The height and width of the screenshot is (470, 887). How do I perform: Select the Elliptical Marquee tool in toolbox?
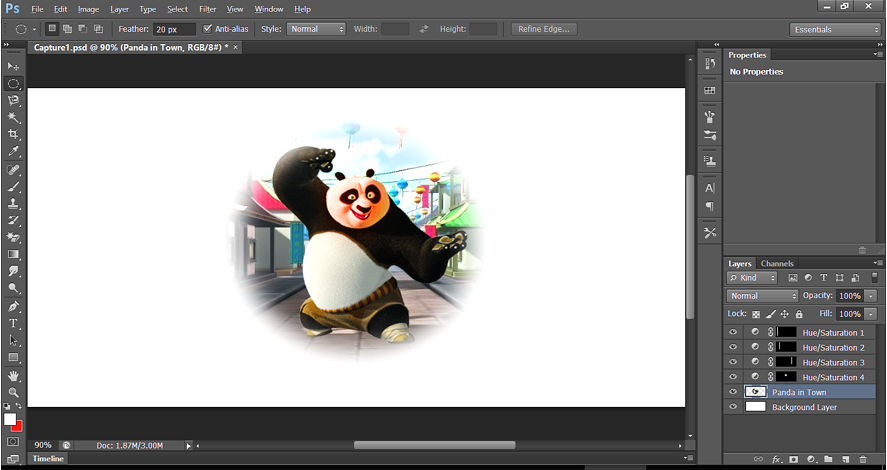tap(13, 84)
